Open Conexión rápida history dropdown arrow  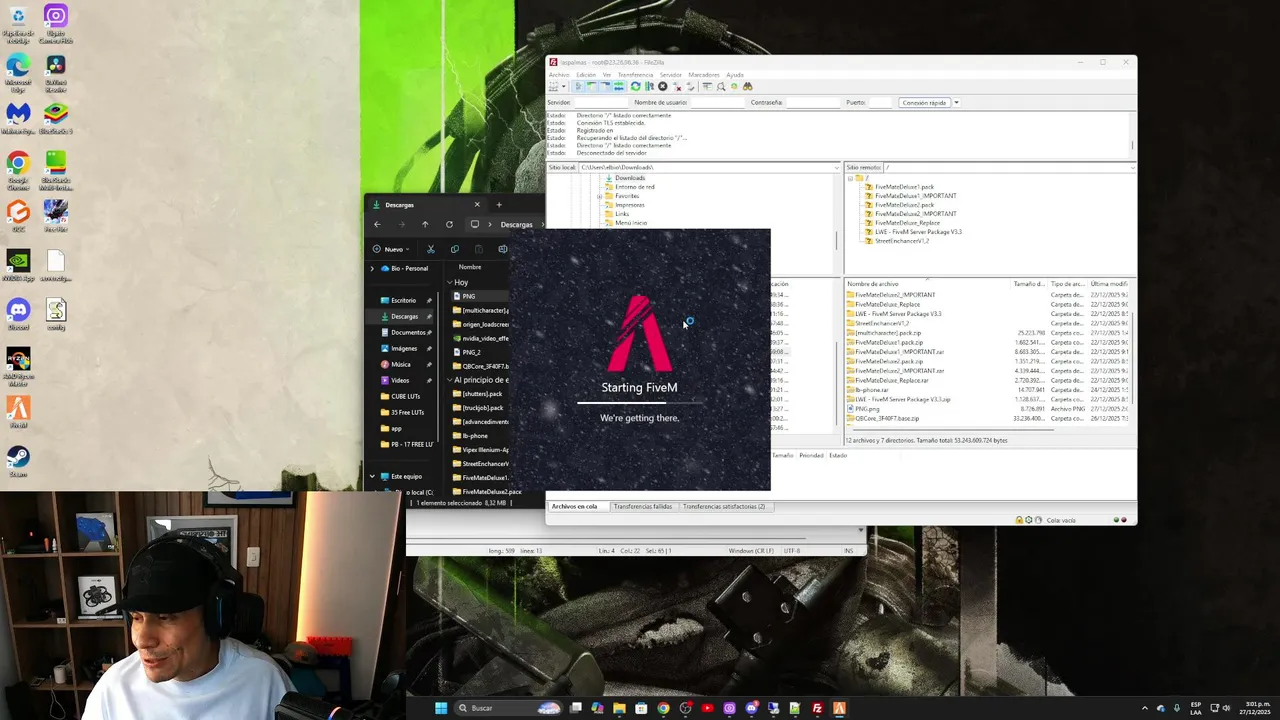tap(956, 102)
